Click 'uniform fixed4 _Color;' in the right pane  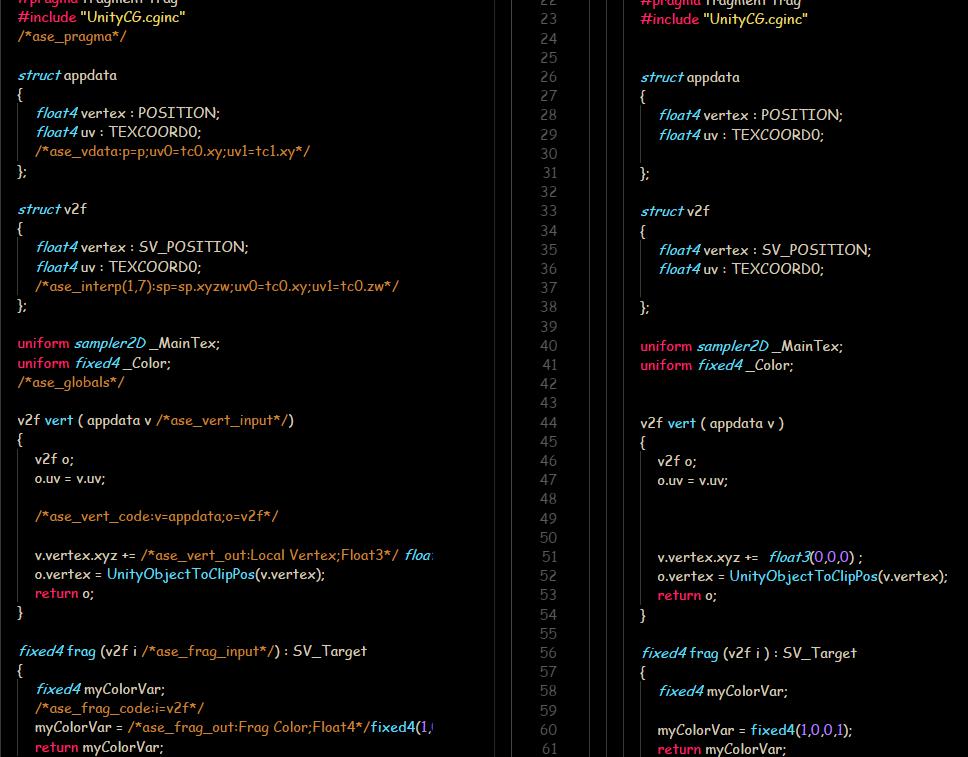[717, 365]
